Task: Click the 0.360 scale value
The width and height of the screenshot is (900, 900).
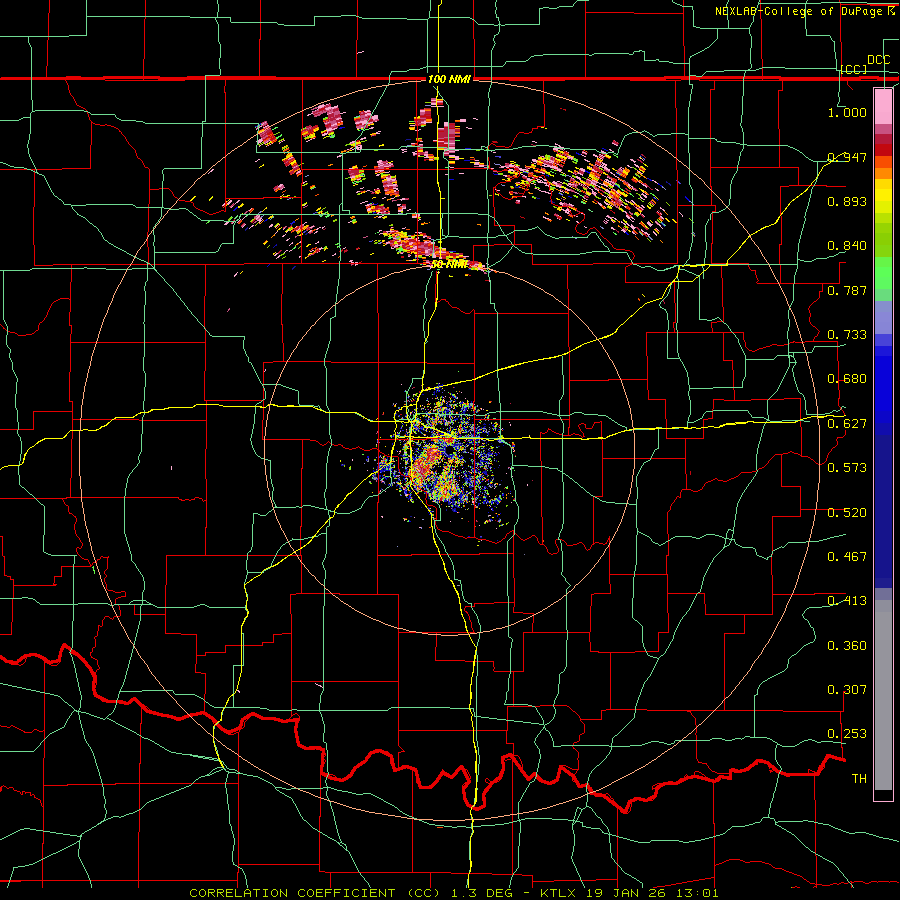Action: [847, 646]
